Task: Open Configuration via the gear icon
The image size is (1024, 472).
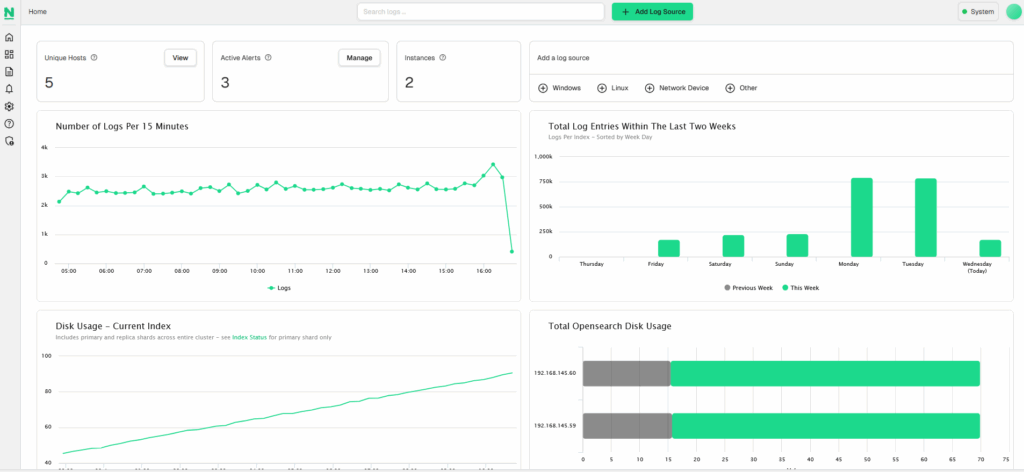Action: pyautogui.click(x=9, y=106)
